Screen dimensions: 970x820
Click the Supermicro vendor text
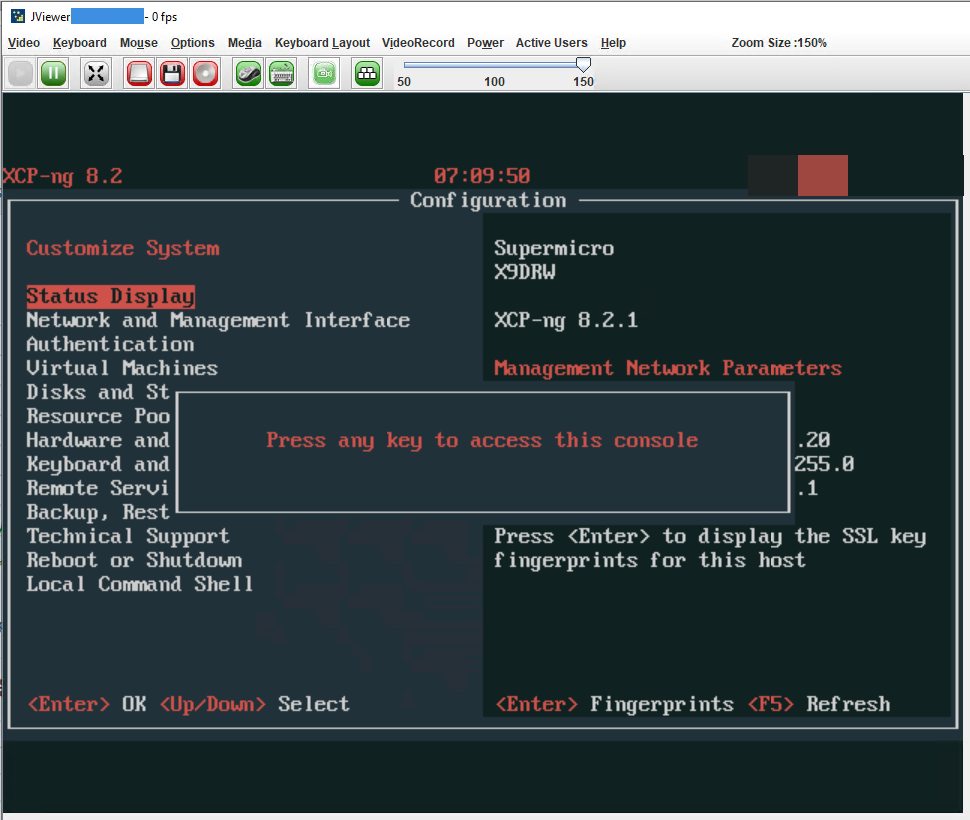click(554, 249)
